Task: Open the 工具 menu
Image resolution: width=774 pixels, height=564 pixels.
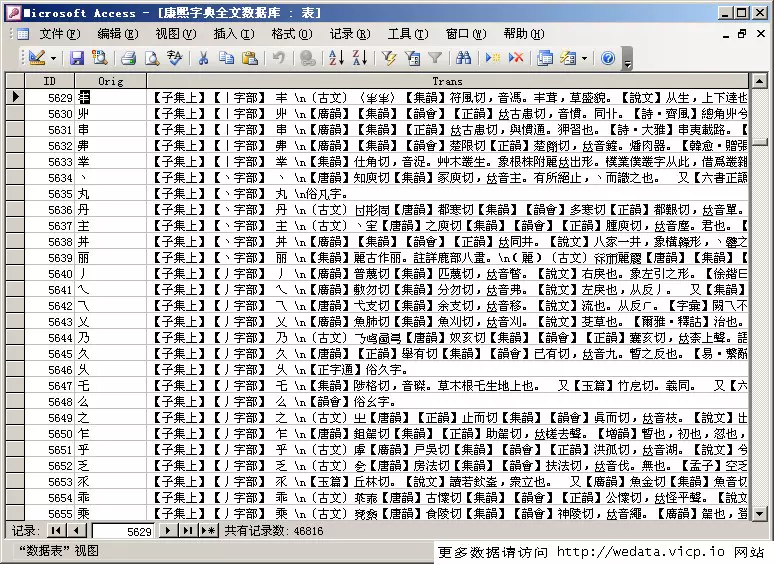Action: (408, 34)
